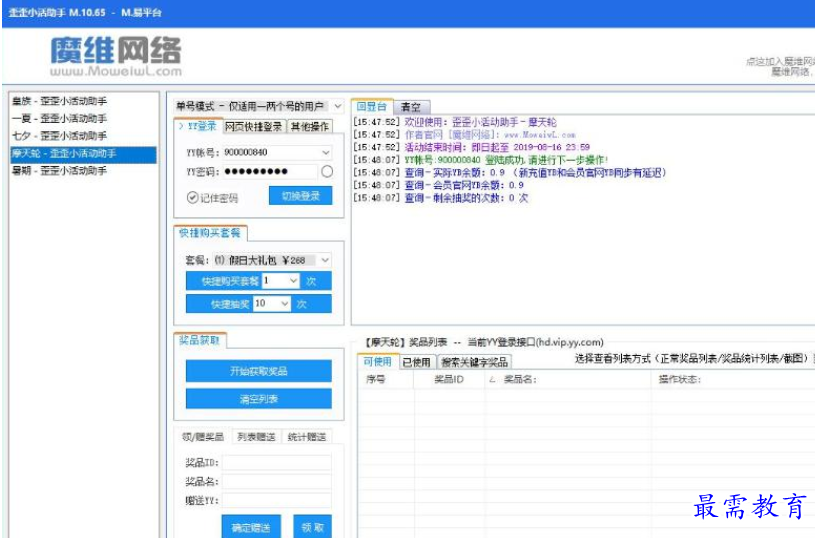Switch to the YY登录 tab
Image resolution: width=815 pixels, height=538 pixels.
coord(198,126)
